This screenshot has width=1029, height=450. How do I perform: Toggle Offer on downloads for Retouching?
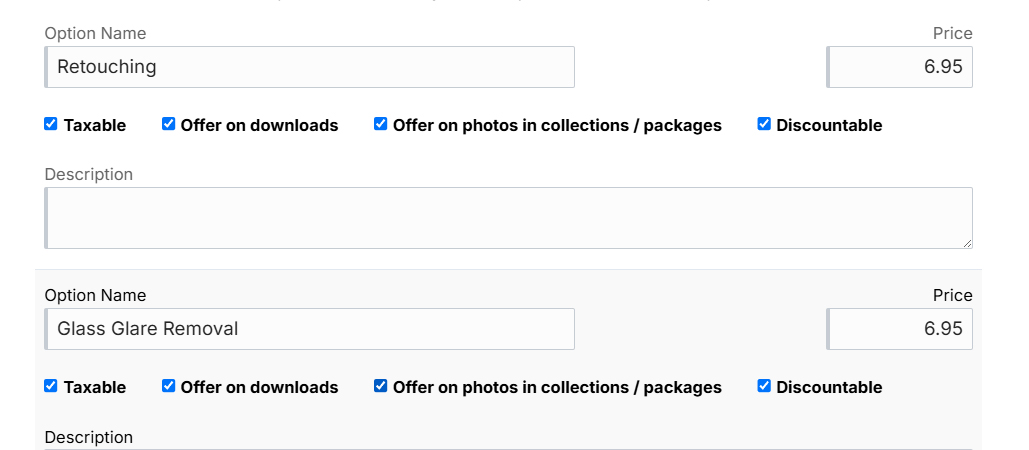[x=169, y=124]
